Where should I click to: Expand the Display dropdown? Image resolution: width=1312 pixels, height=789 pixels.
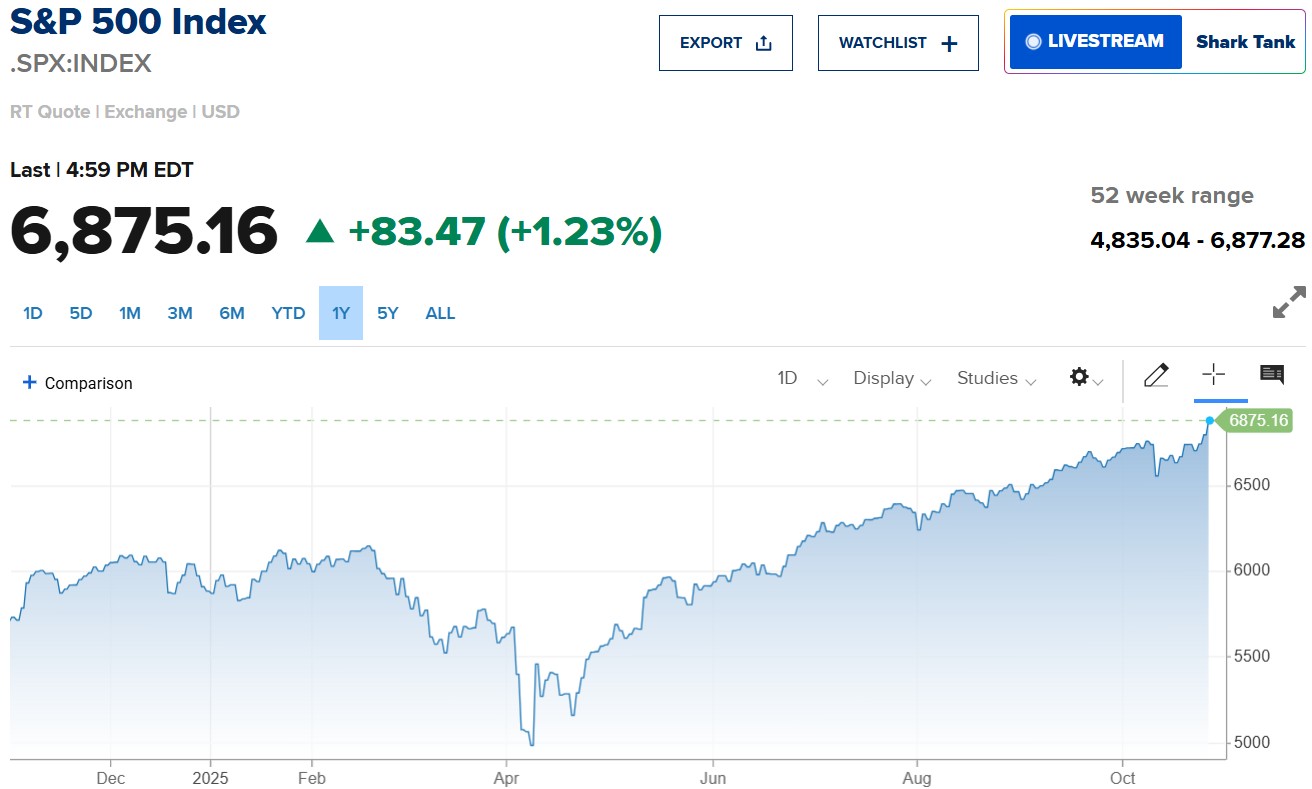pyautogui.click(x=891, y=378)
